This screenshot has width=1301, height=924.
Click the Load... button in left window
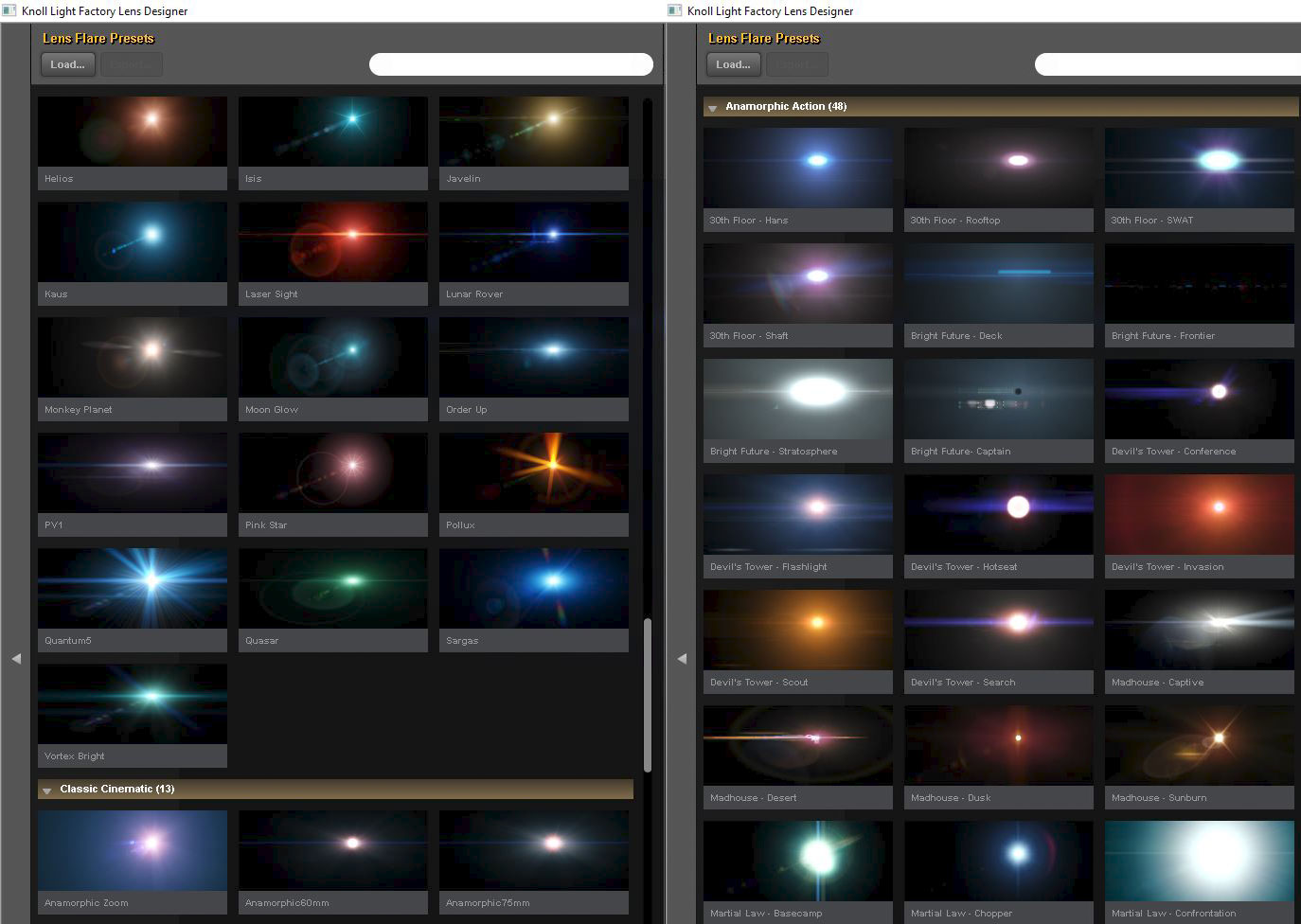tap(67, 64)
